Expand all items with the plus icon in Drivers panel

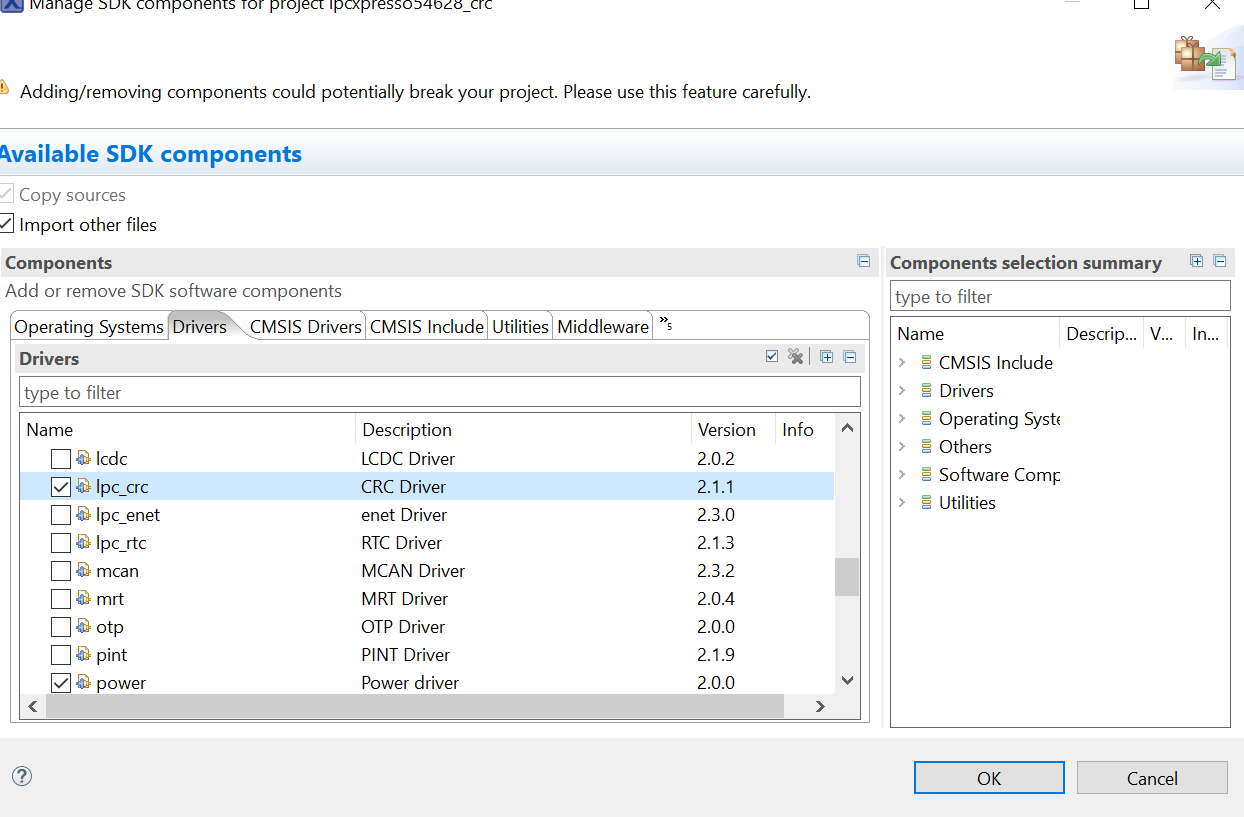point(827,356)
